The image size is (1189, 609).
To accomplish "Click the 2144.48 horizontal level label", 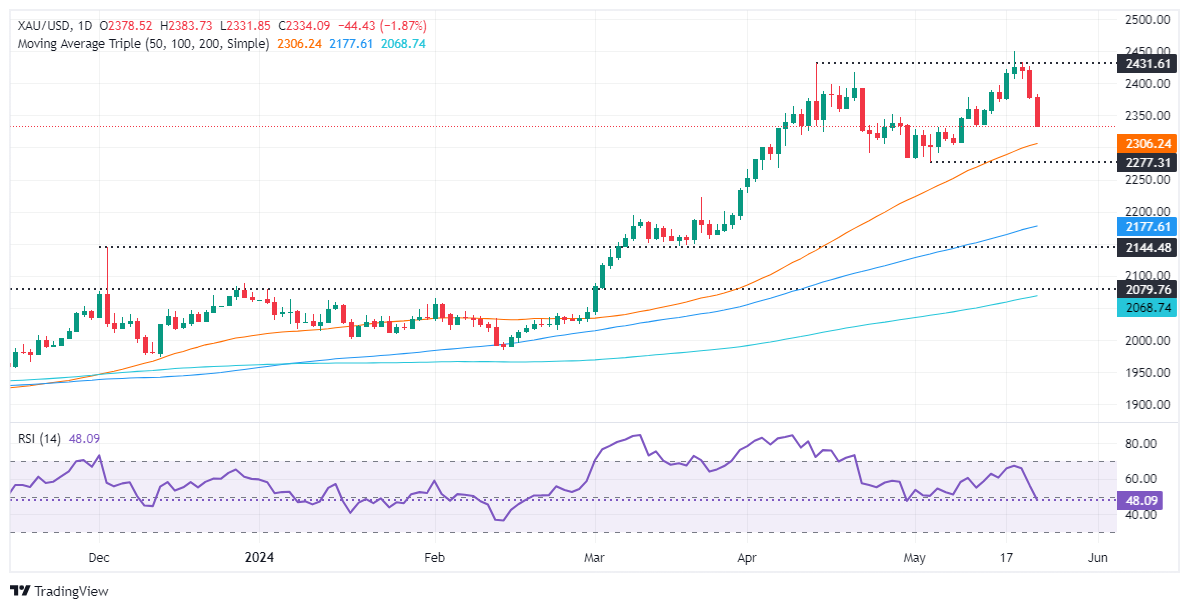I will pyautogui.click(x=1143, y=246).
